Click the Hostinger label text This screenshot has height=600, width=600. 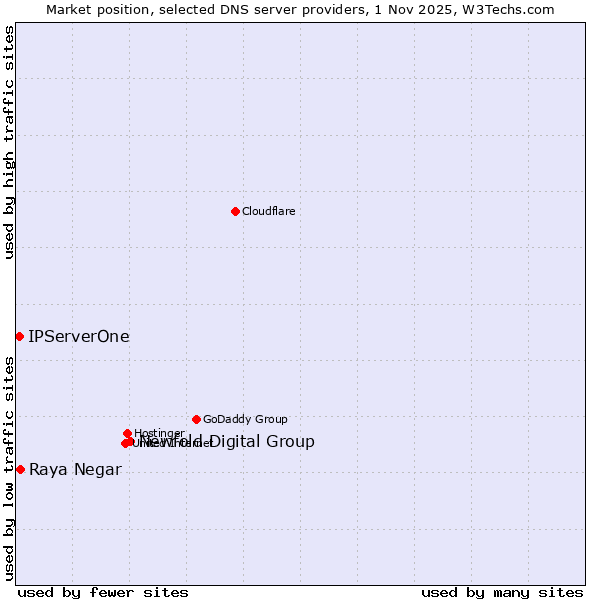pyautogui.click(x=159, y=433)
